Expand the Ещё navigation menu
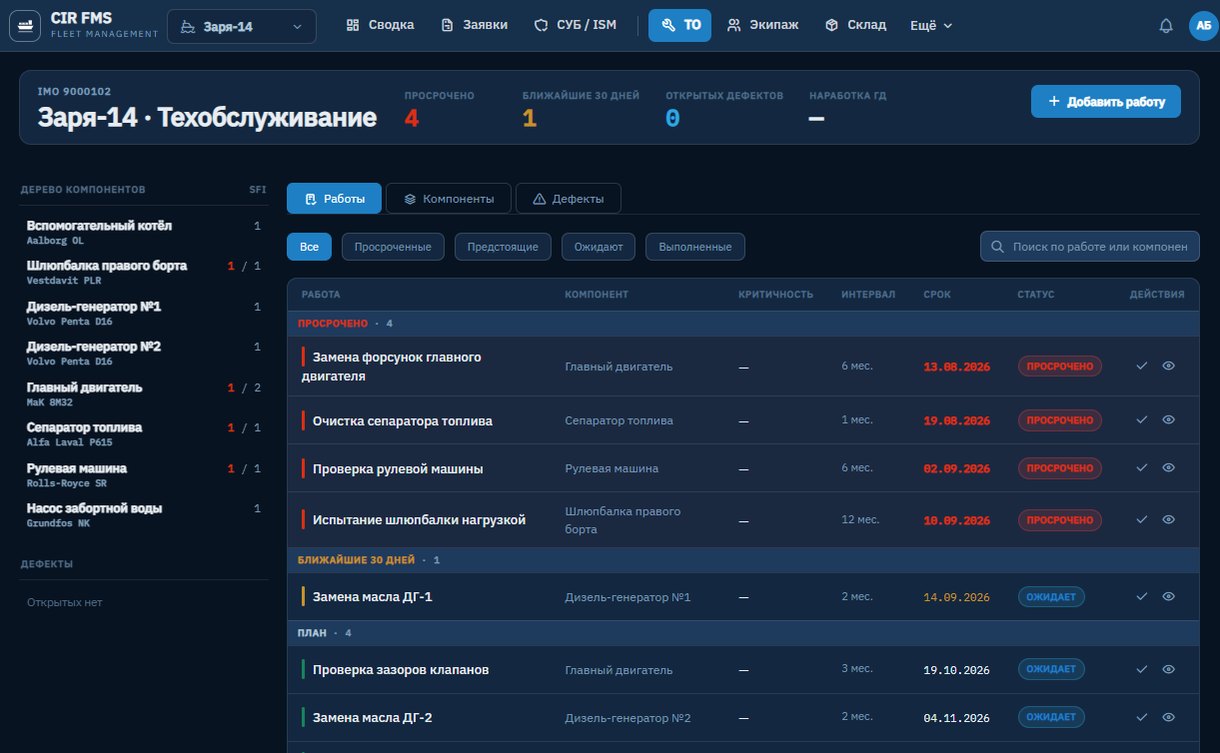Viewport: 1220px width, 753px height. pyautogui.click(x=931, y=25)
